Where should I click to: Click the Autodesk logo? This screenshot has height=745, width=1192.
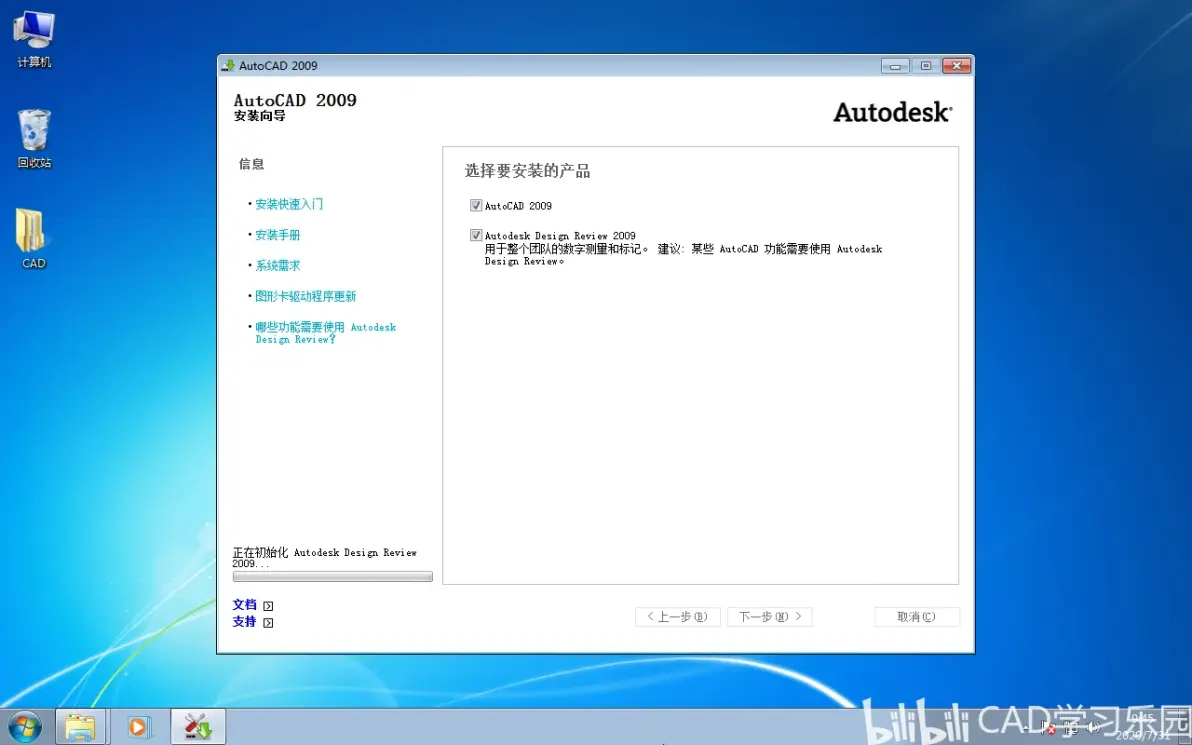coord(892,113)
